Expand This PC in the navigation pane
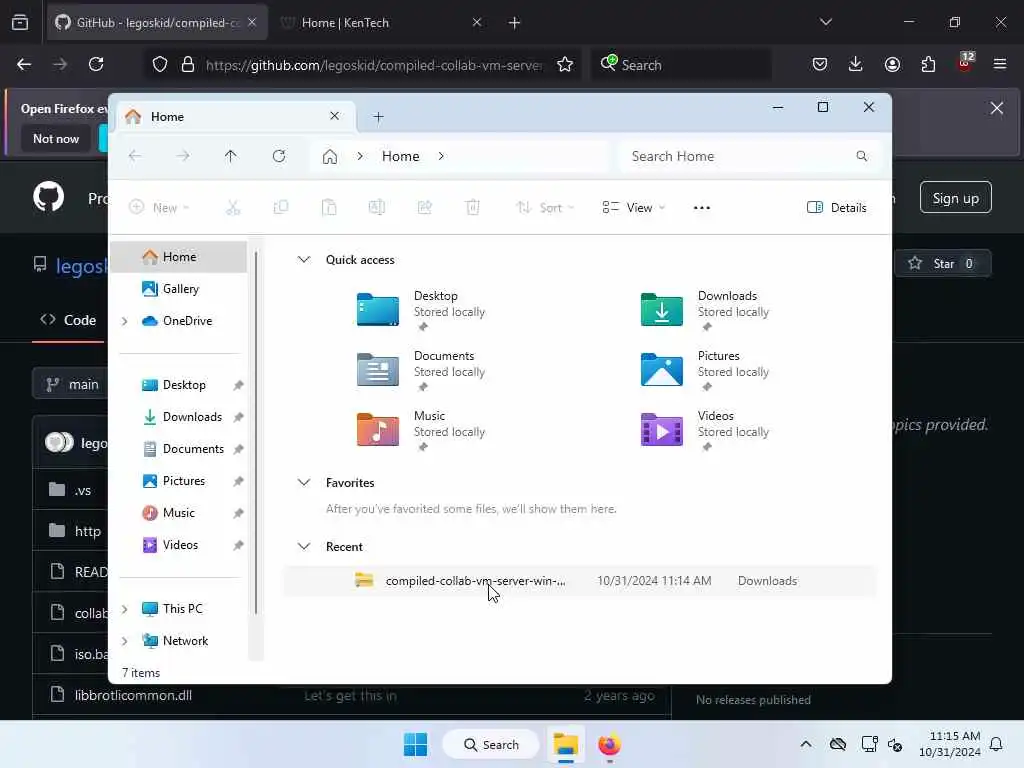Image resolution: width=1024 pixels, height=768 pixels. point(124,609)
